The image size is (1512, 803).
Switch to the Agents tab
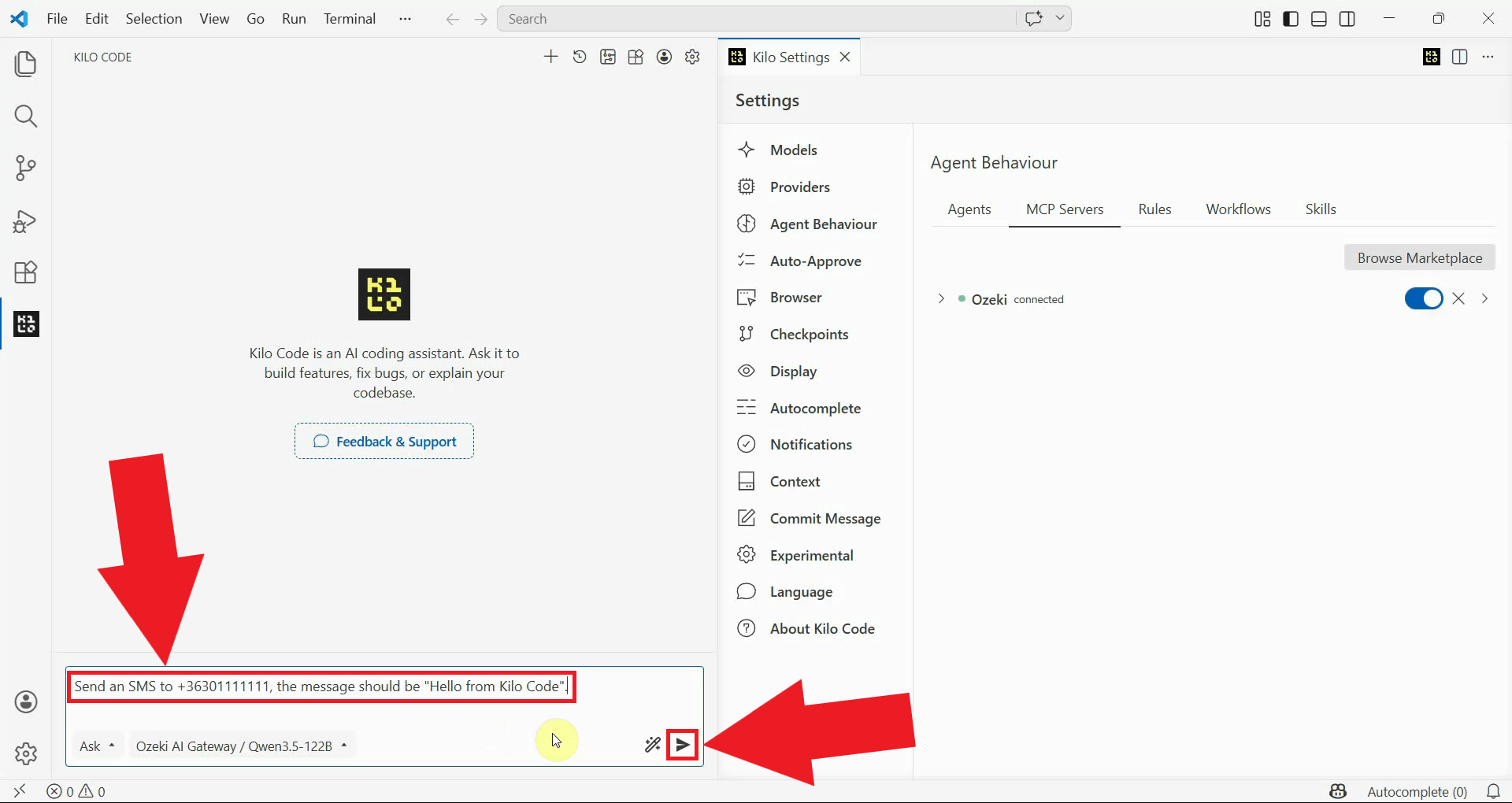point(969,209)
